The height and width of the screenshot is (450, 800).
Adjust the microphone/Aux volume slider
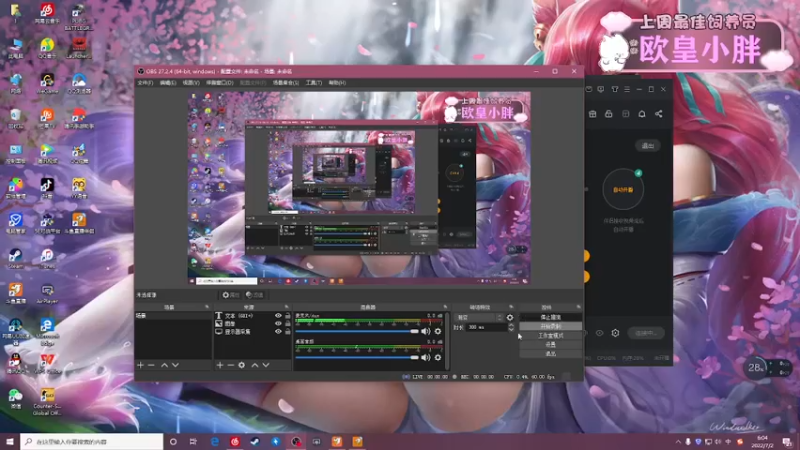coord(357,331)
